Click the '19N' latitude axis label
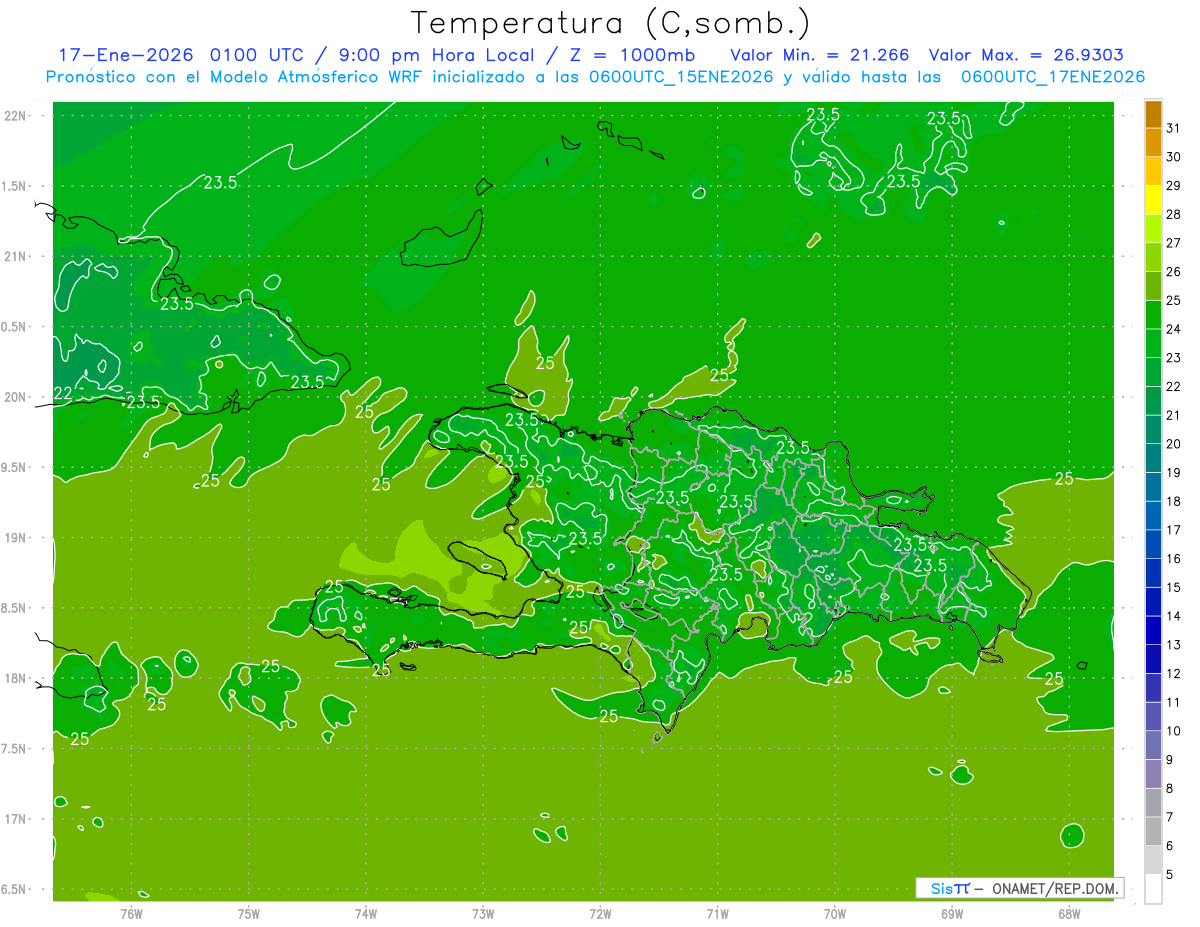 point(17,538)
